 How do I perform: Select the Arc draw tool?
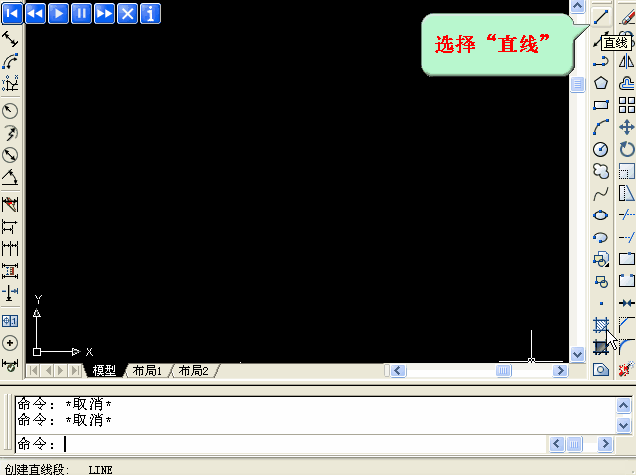601,127
